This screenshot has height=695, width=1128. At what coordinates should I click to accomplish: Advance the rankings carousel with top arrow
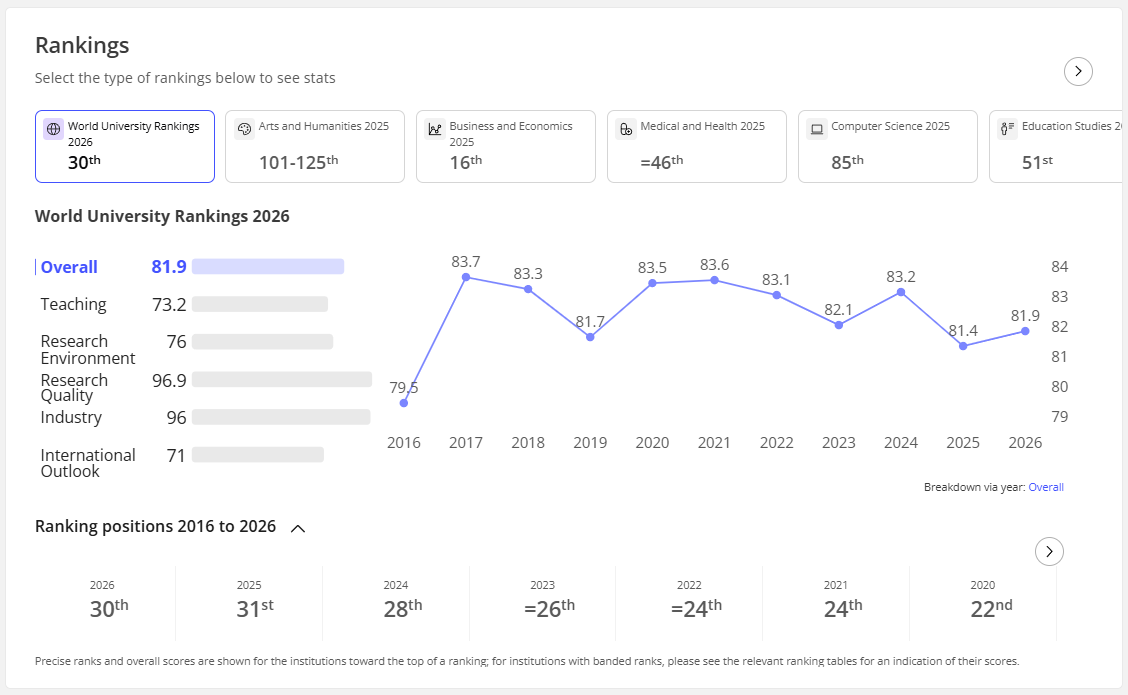coord(1078,71)
